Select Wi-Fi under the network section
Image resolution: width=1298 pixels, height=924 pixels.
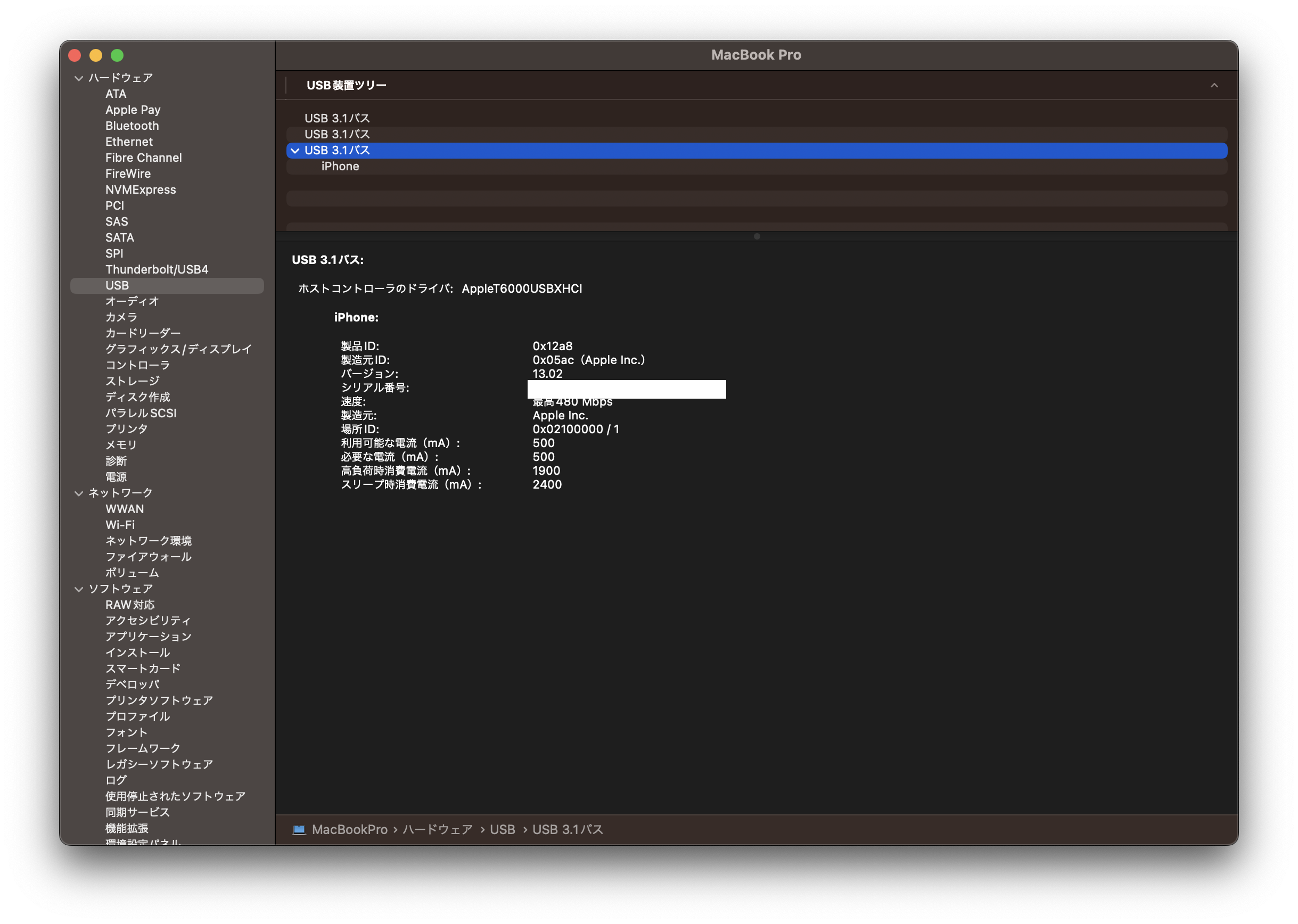tap(120, 525)
